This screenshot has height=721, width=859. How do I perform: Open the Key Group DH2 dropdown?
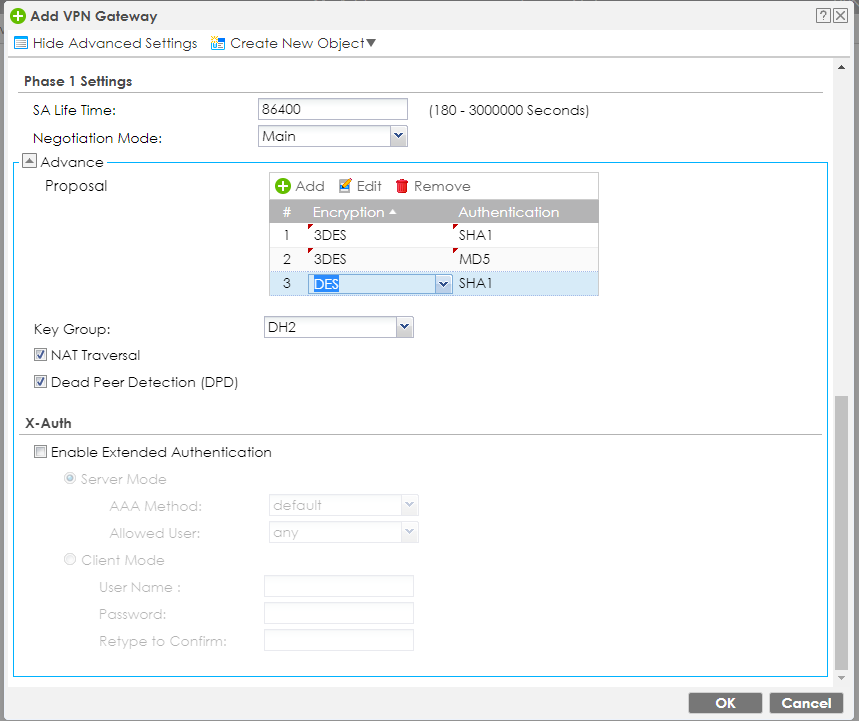pyautogui.click(x=404, y=327)
